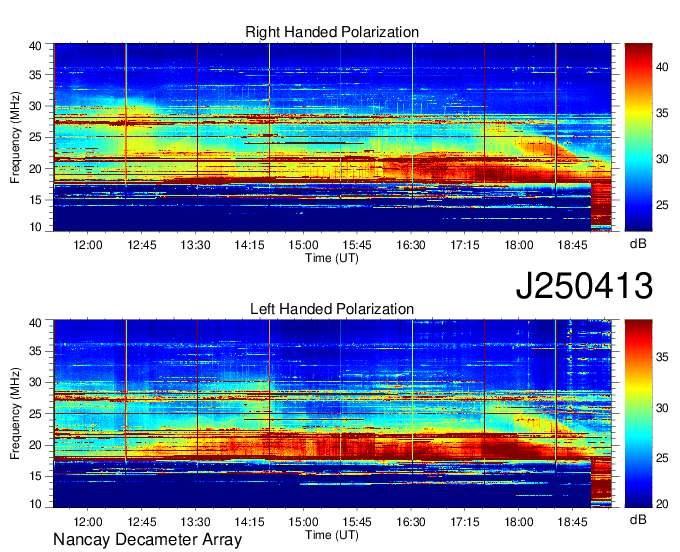
Task: Click the 20 MHz frequency tick on right-handed plot
Action: 36,169
